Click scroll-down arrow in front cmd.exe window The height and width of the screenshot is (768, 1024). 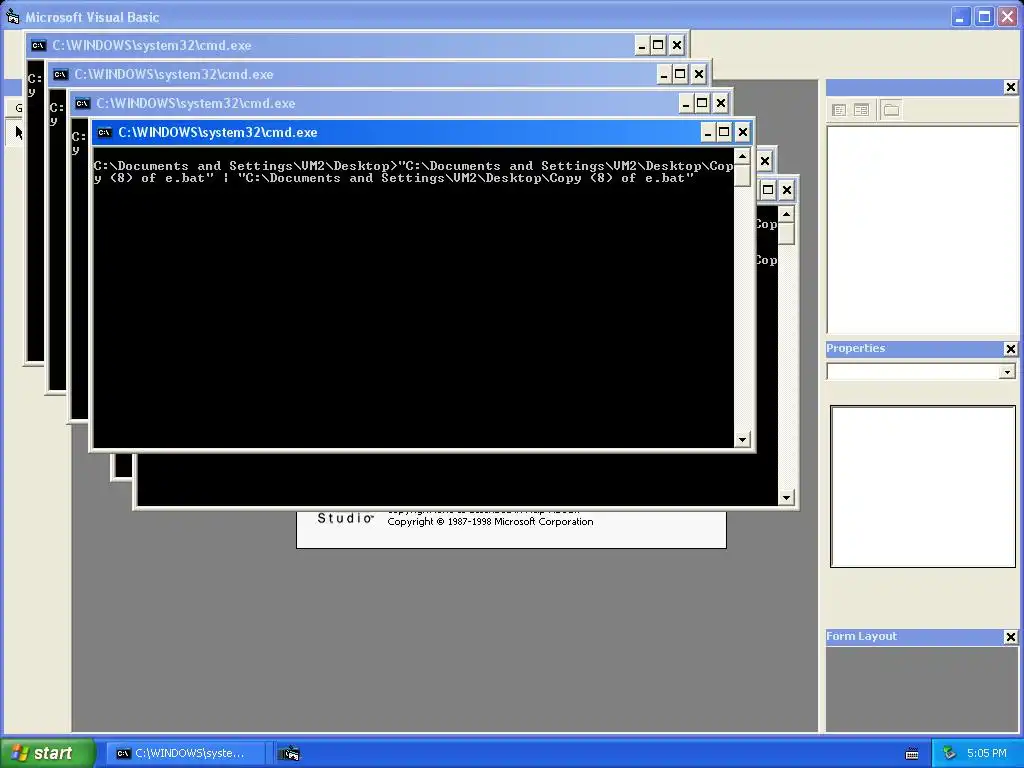742,440
